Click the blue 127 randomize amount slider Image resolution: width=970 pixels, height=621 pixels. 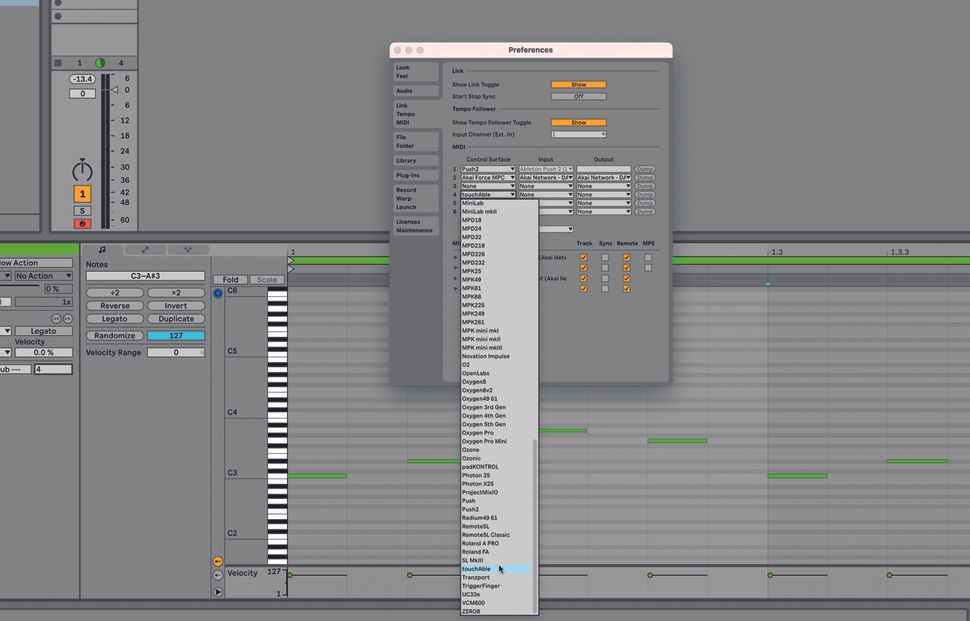tap(176, 335)
